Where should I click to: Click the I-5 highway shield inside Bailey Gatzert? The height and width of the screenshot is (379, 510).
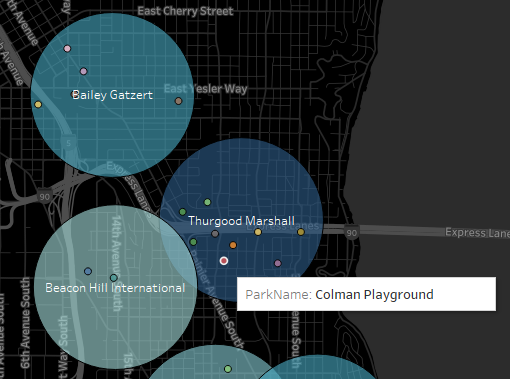(x=69, y=143)
